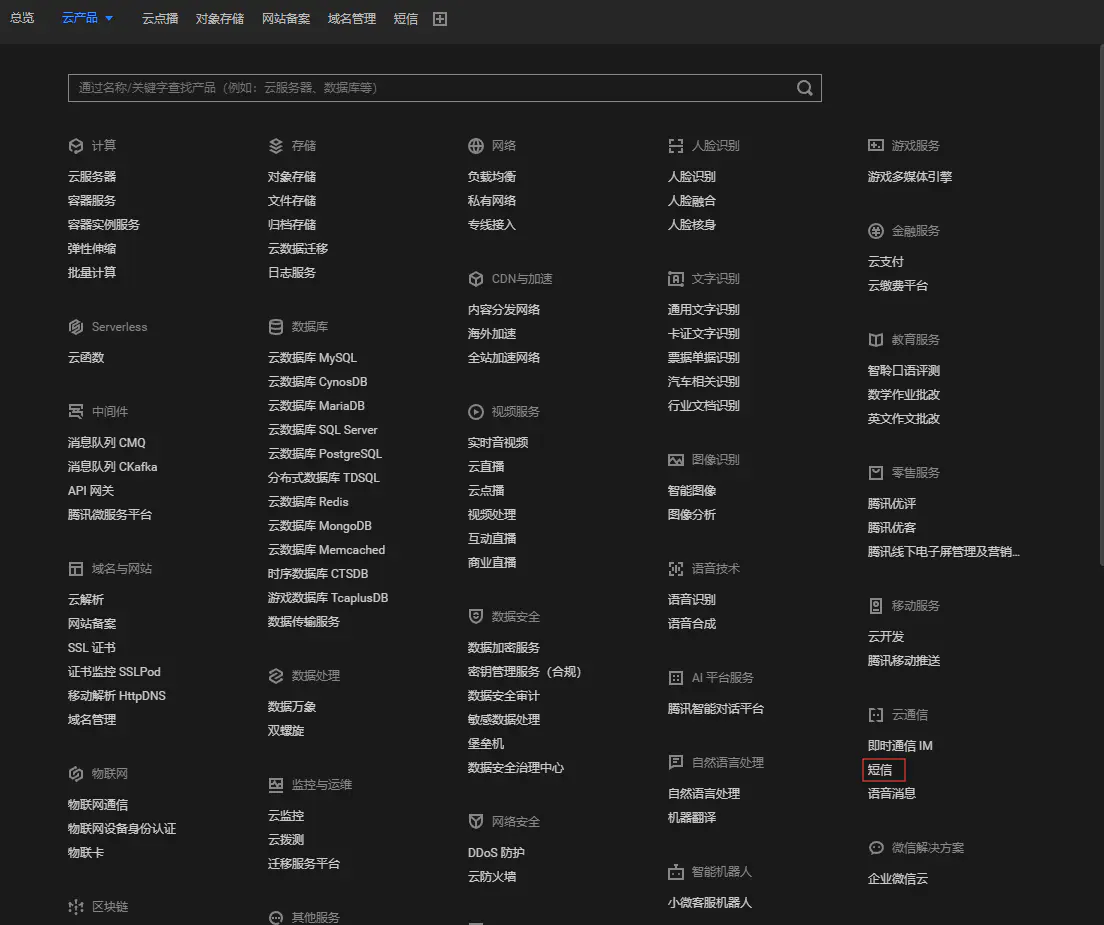
Task: Click the 网络安全 shield icon
Action: click(476, 822)
